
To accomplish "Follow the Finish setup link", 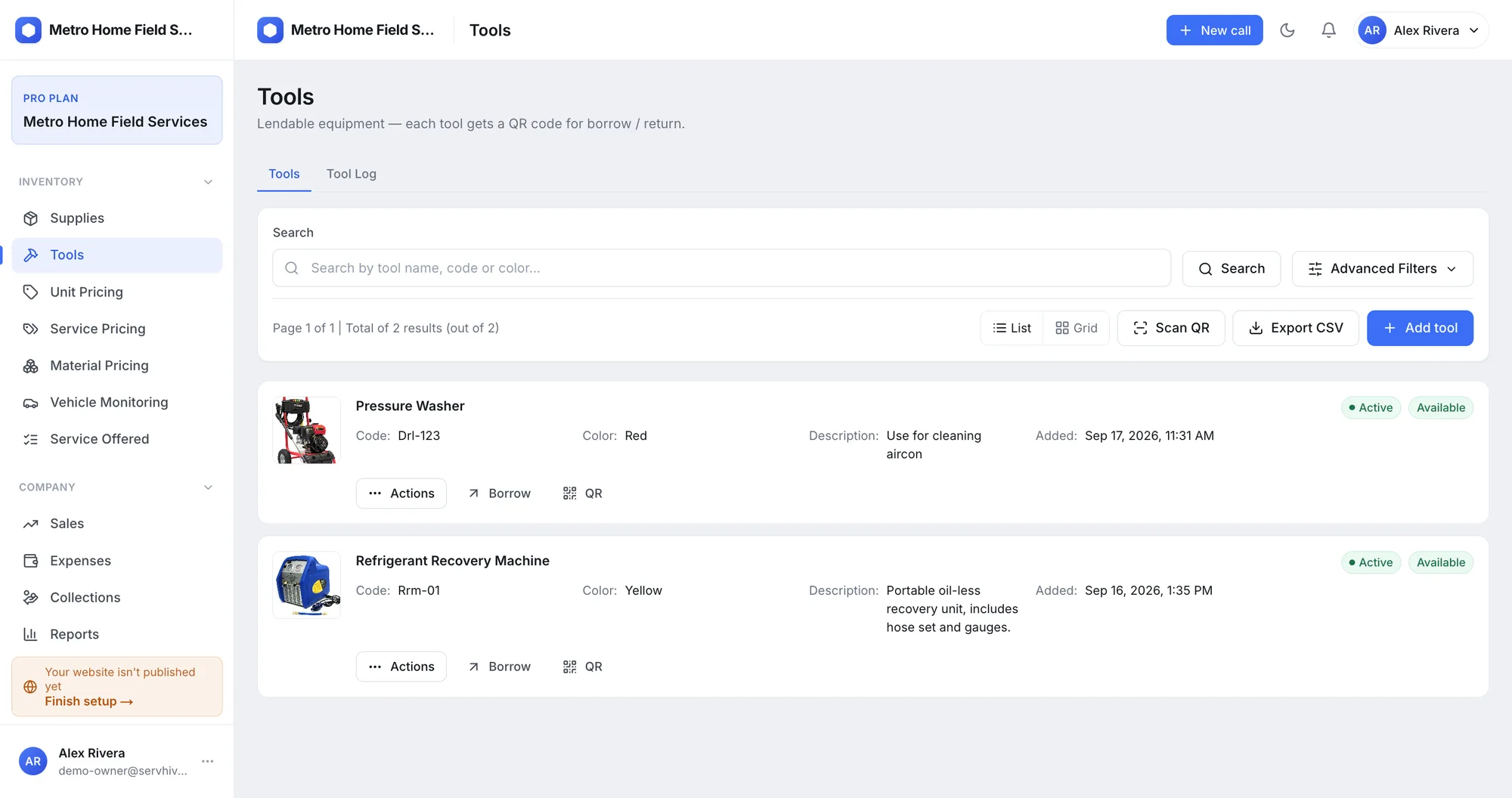I will point(89,701).
